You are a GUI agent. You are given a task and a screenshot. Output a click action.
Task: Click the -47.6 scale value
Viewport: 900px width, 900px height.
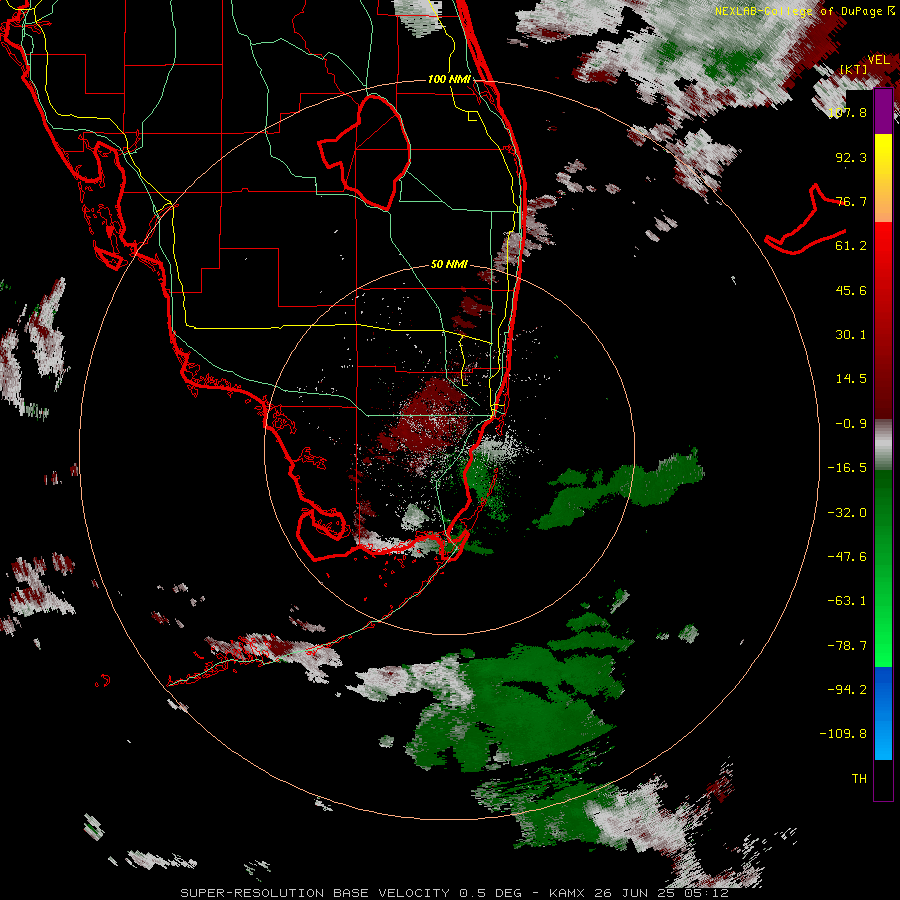[847, 557]
